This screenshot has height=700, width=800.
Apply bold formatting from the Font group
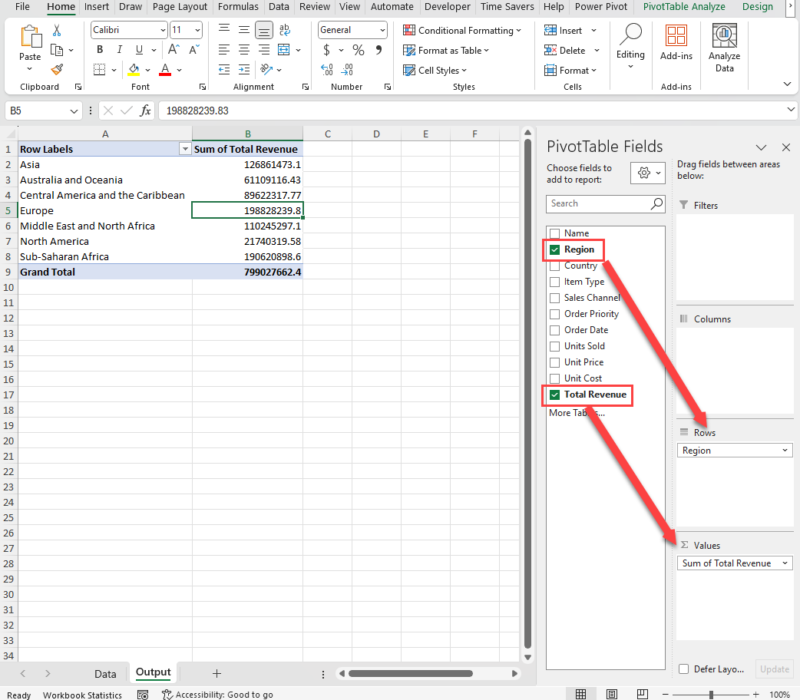(101, 49)
